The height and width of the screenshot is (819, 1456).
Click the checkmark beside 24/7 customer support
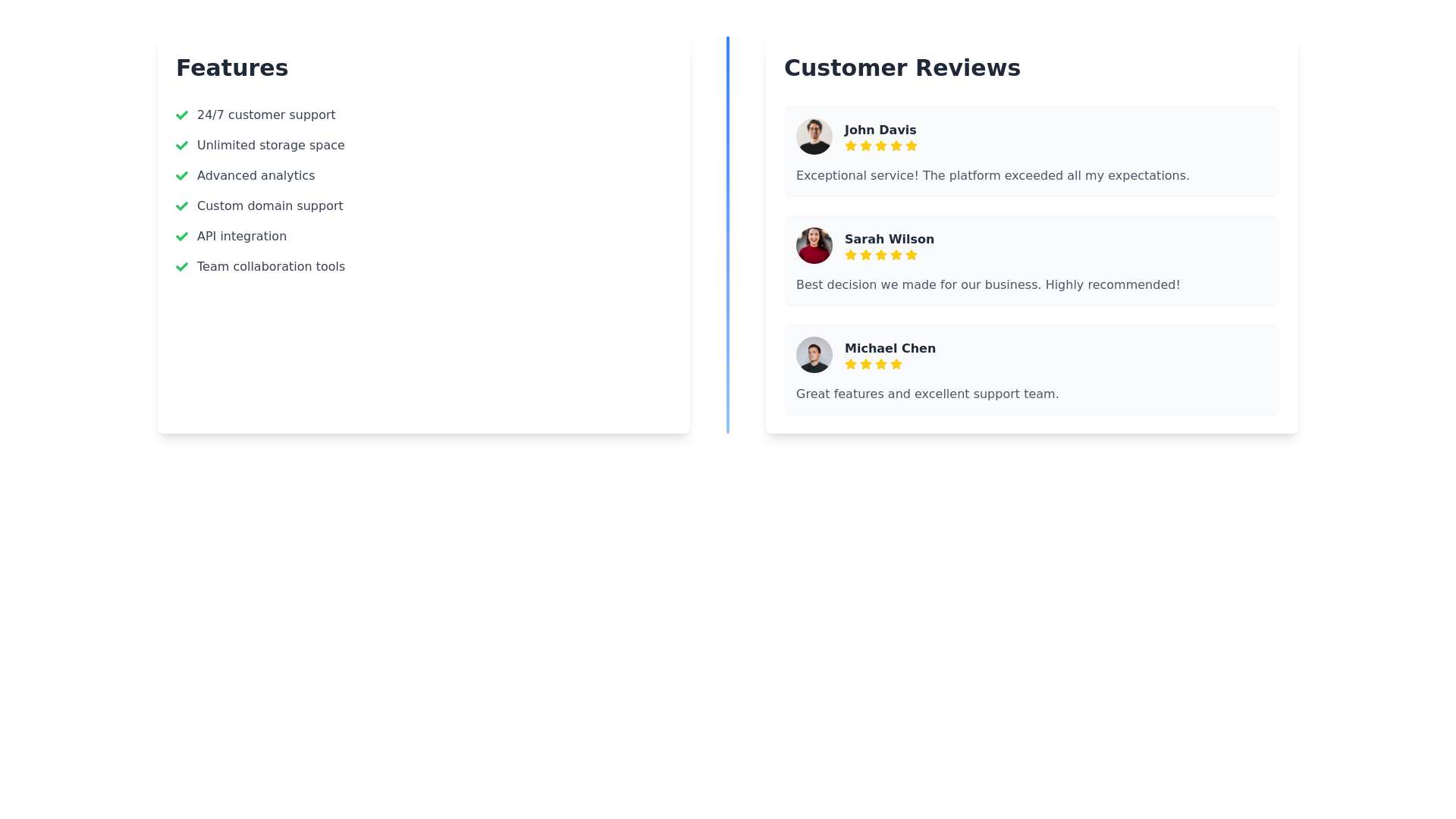pyautogui.click(x=182, y=115)
